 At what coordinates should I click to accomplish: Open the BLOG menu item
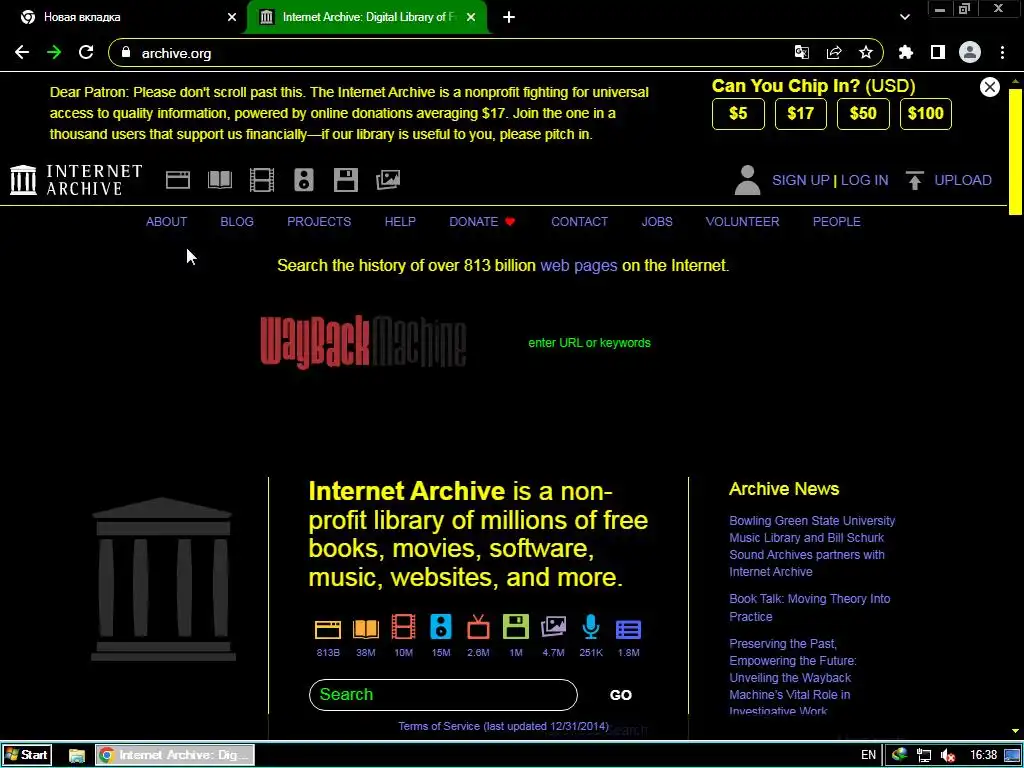click(237, 221)
